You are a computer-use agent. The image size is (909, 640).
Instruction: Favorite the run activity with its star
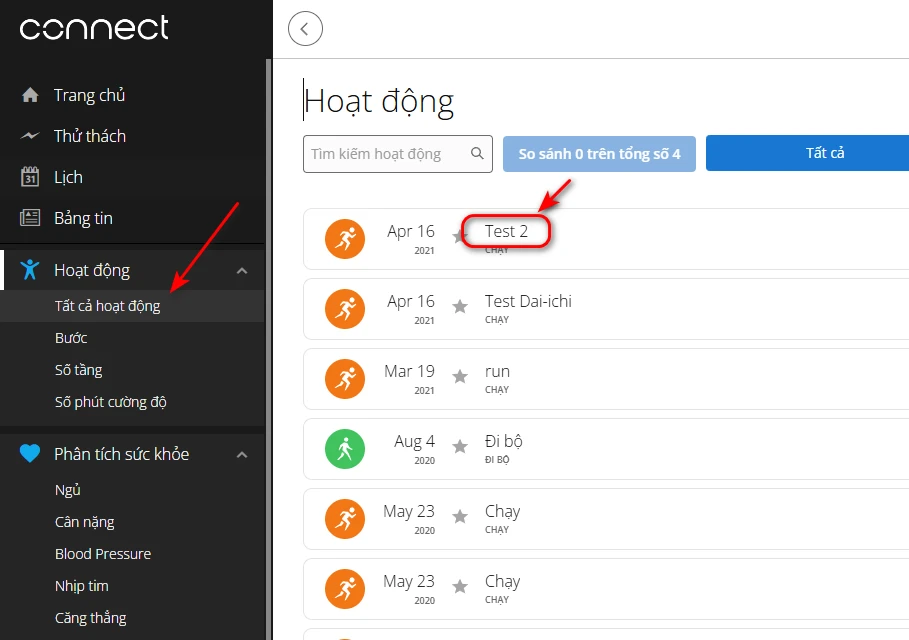460,377
